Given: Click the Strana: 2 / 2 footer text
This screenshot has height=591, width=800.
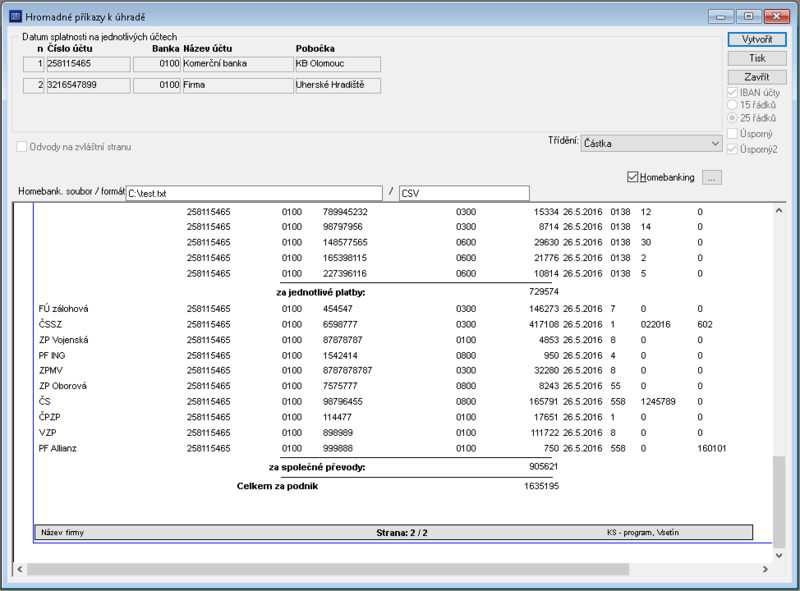Looking at the screenshot, I should click(402, 533).
